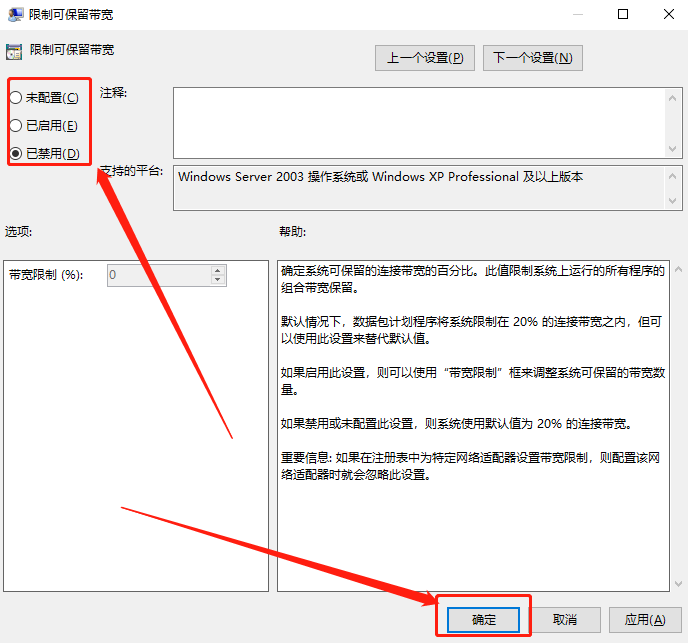Select the 已禁用(D) radio option
This screenshot has height=643, width=688.
coord(15,153)
